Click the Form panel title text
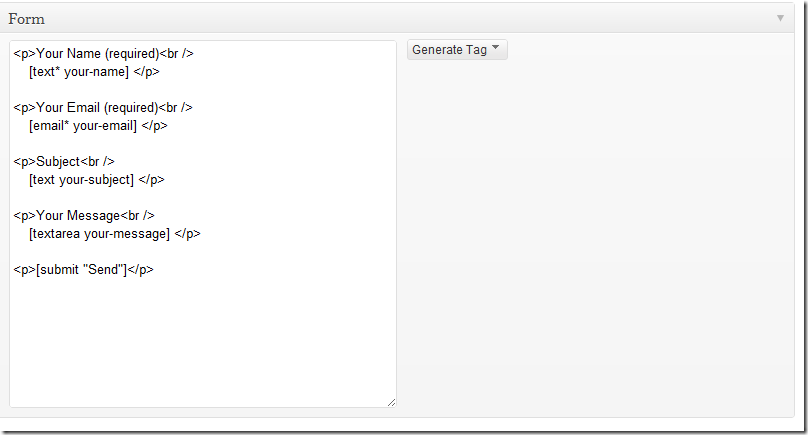 point(26,19)
